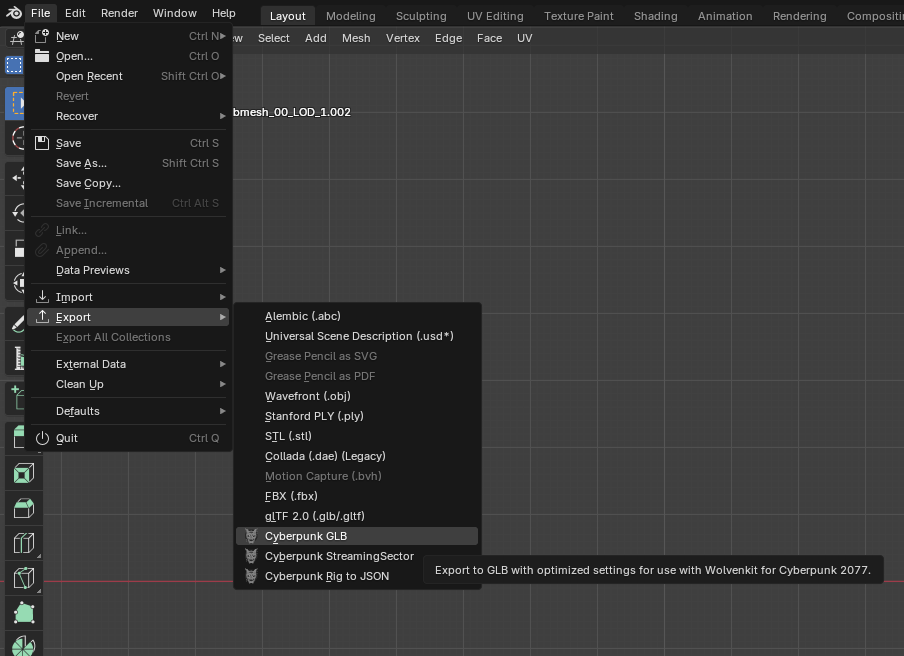Open the UV Editing workspace tab

[x=495, y=16]
